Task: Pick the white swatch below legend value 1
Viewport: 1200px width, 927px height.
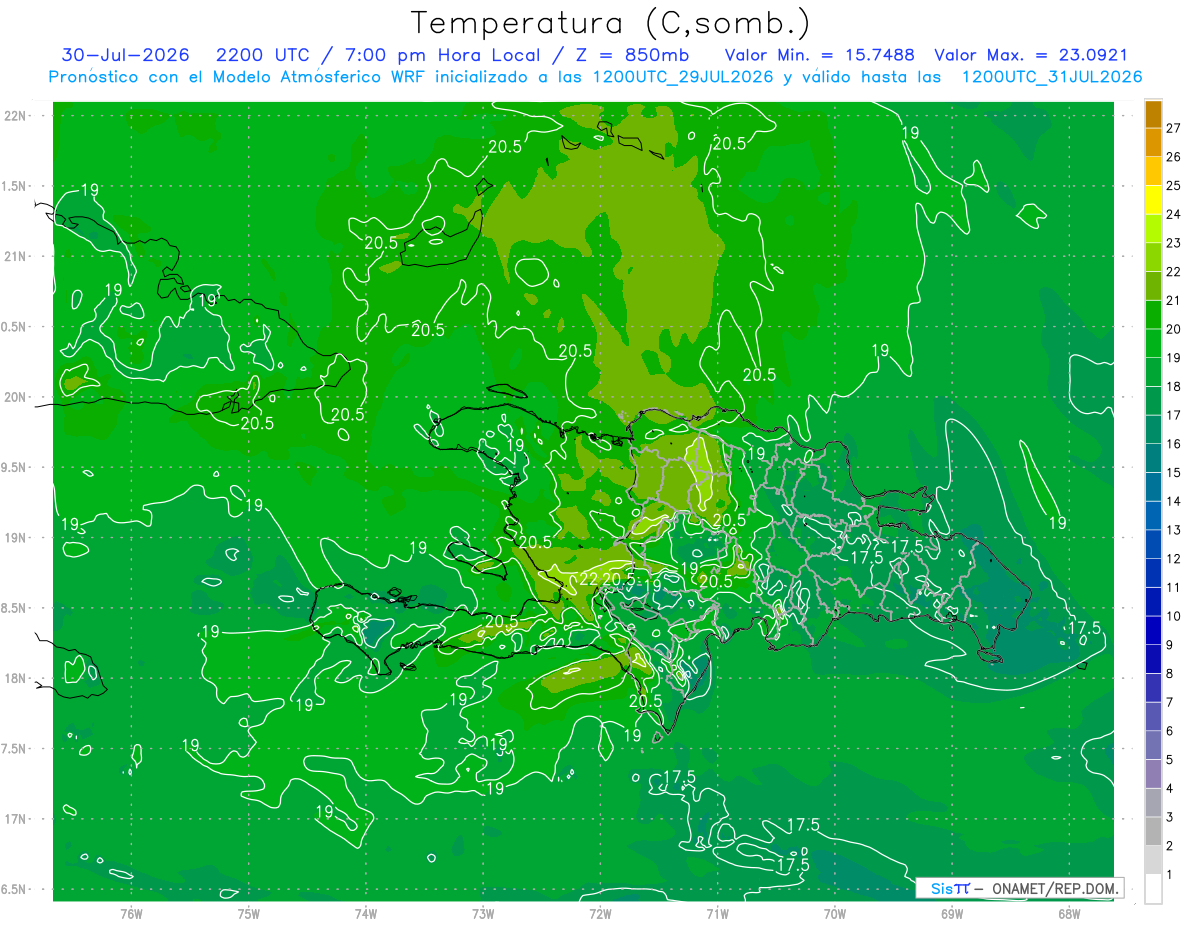Action: (x=1153, y=888)
